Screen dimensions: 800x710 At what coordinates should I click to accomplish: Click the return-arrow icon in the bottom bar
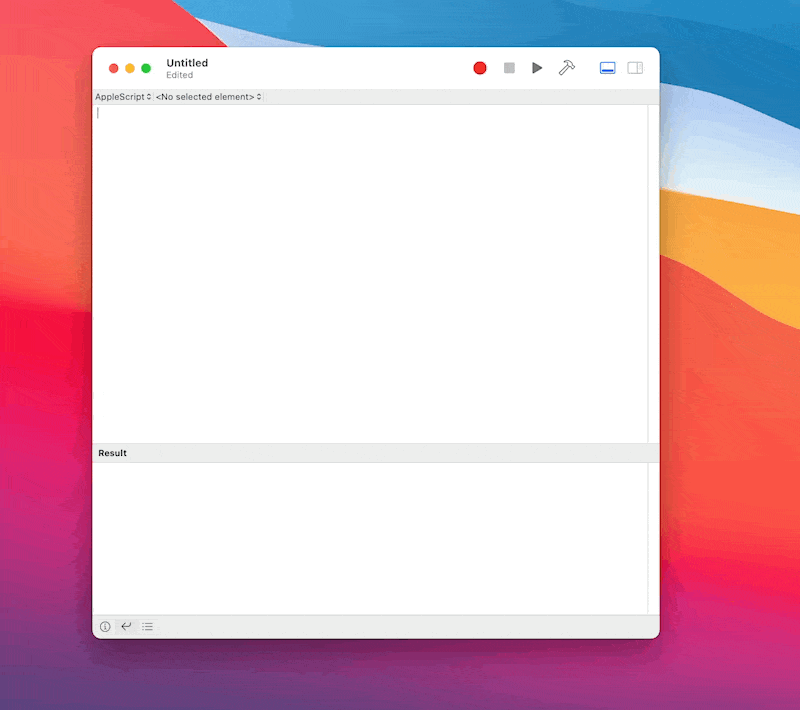(126, 626)
